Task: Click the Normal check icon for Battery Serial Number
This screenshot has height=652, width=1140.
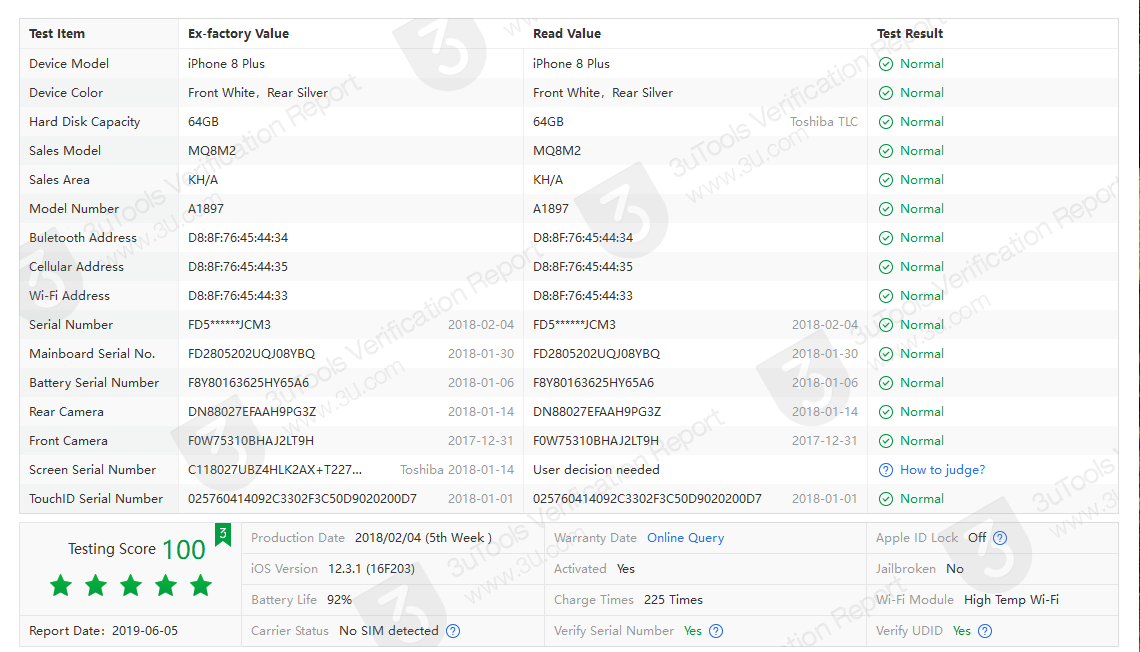Action: click(885, 383)
